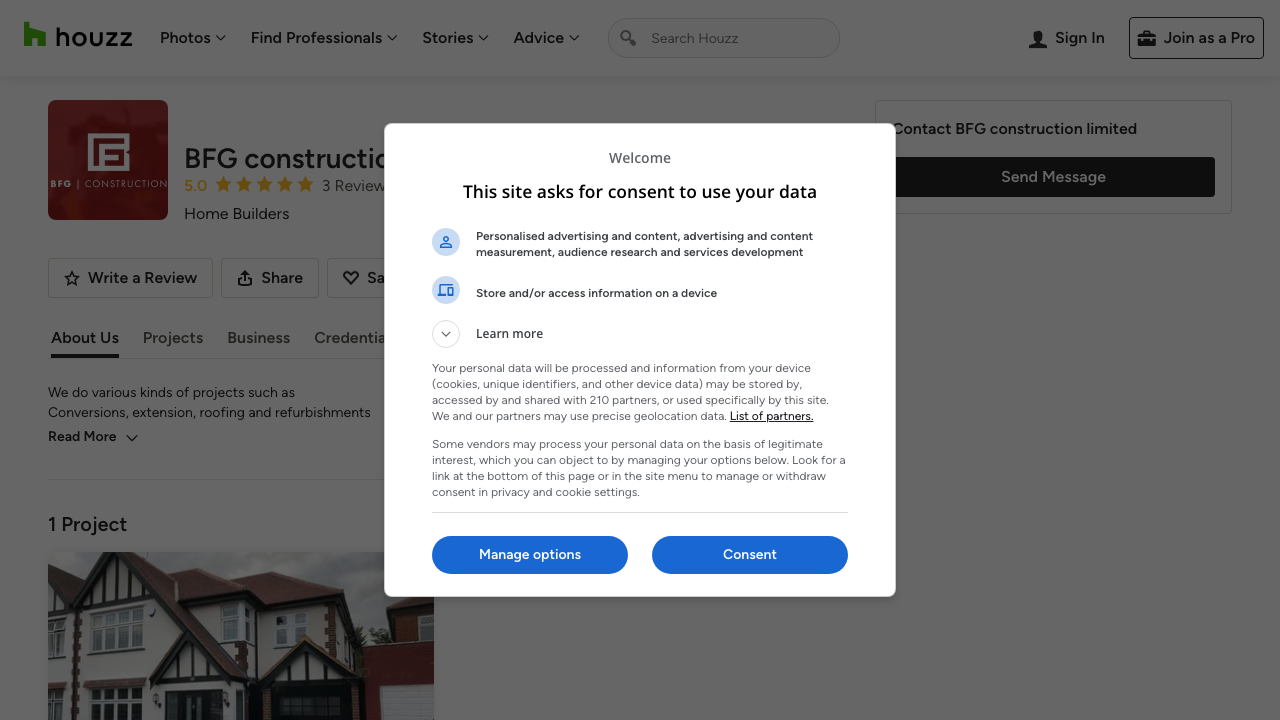Click the BFG Construction logo thumbnail
This screenshot has width=1280, height=720.
click(x=108, y=160)
